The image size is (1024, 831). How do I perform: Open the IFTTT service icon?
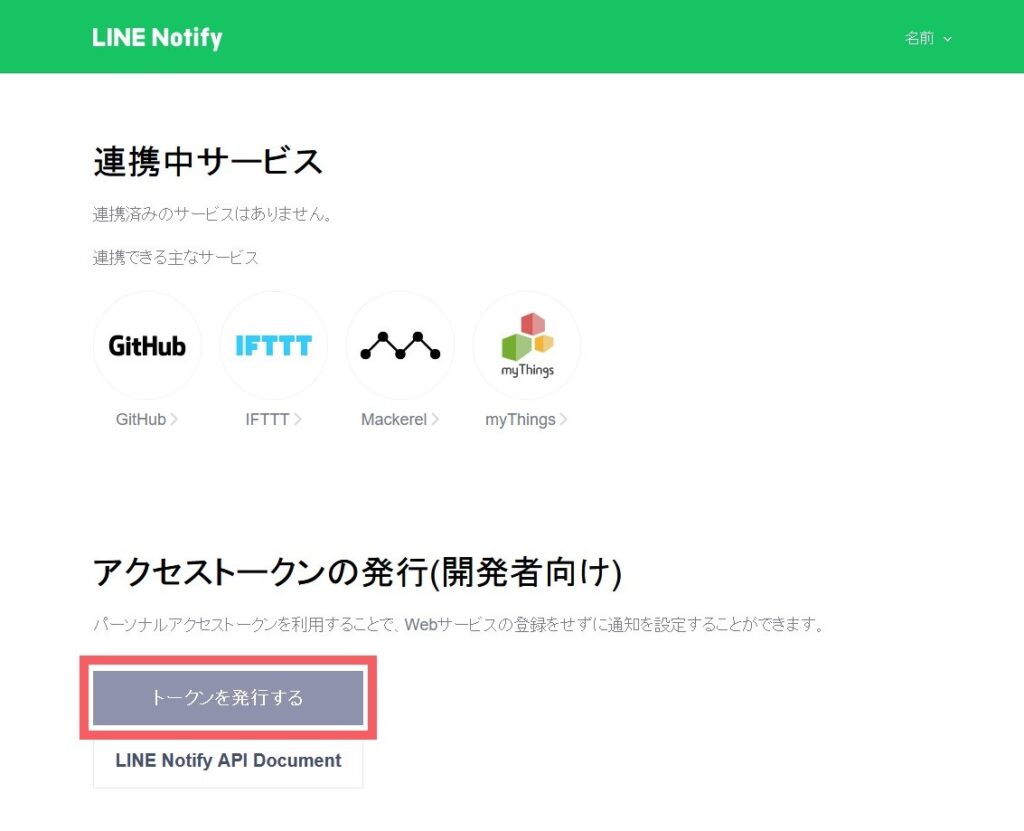(x=273, y=345)
